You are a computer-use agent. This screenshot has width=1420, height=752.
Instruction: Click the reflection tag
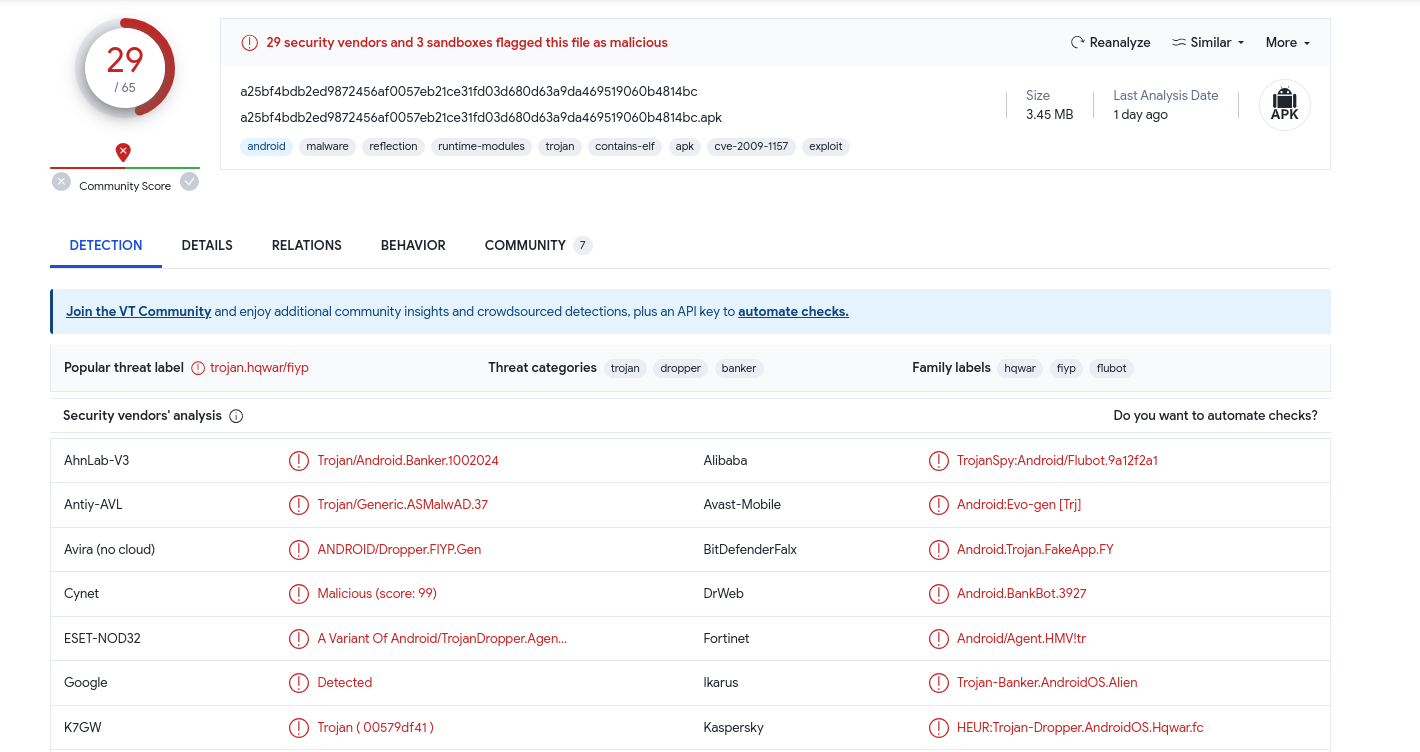393,147
